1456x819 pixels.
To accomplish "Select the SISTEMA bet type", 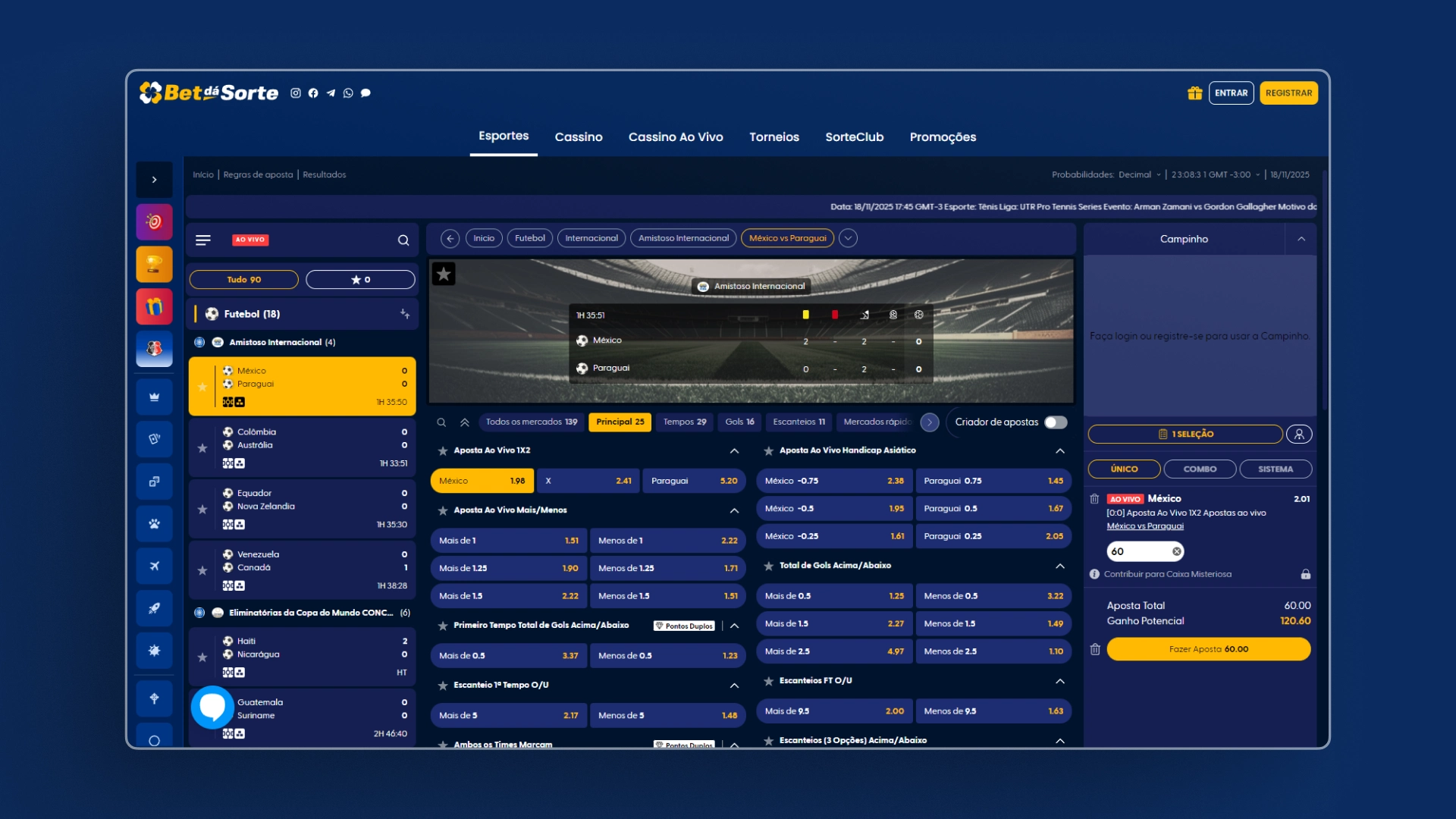I will (x=1276, y=469).
